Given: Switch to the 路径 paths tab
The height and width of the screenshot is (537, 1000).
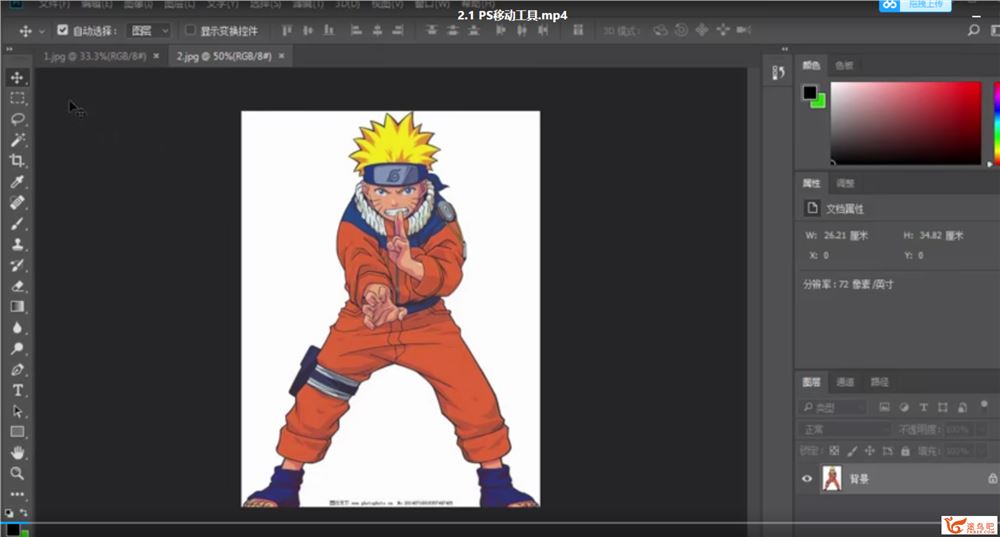Looking at the screenshot, I should (879, 381).
